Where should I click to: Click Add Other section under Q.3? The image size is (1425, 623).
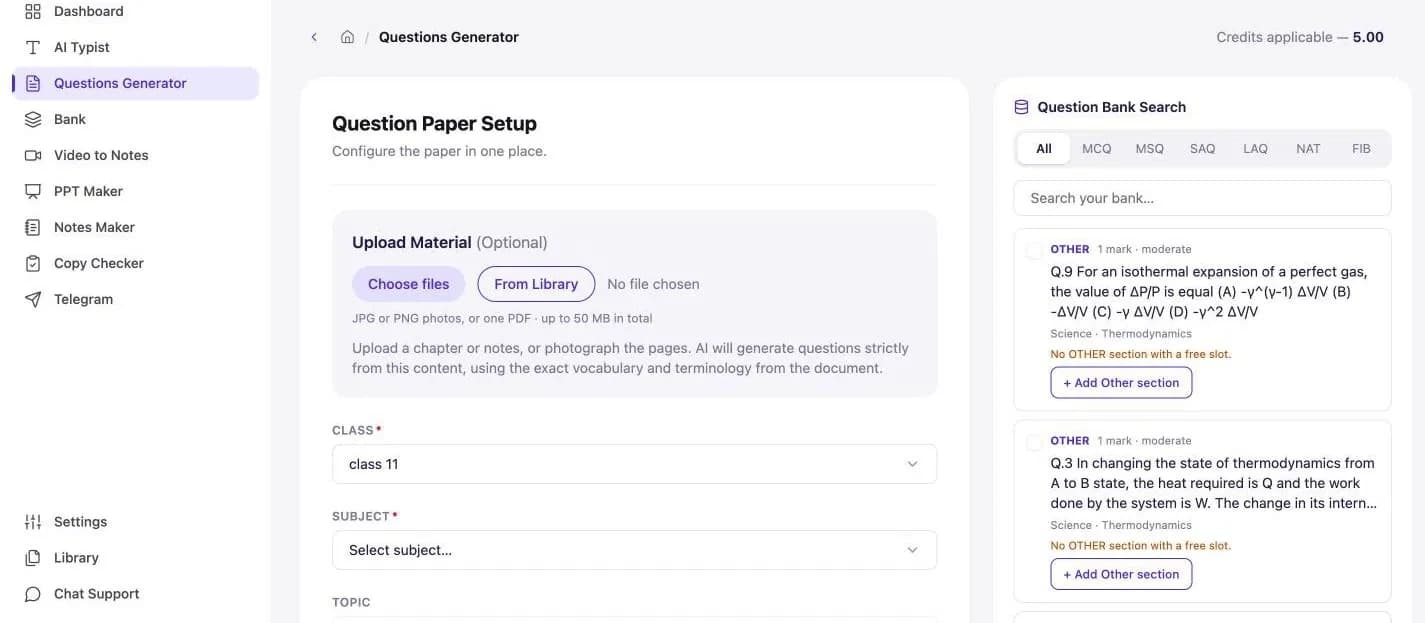coord(1121,574)
